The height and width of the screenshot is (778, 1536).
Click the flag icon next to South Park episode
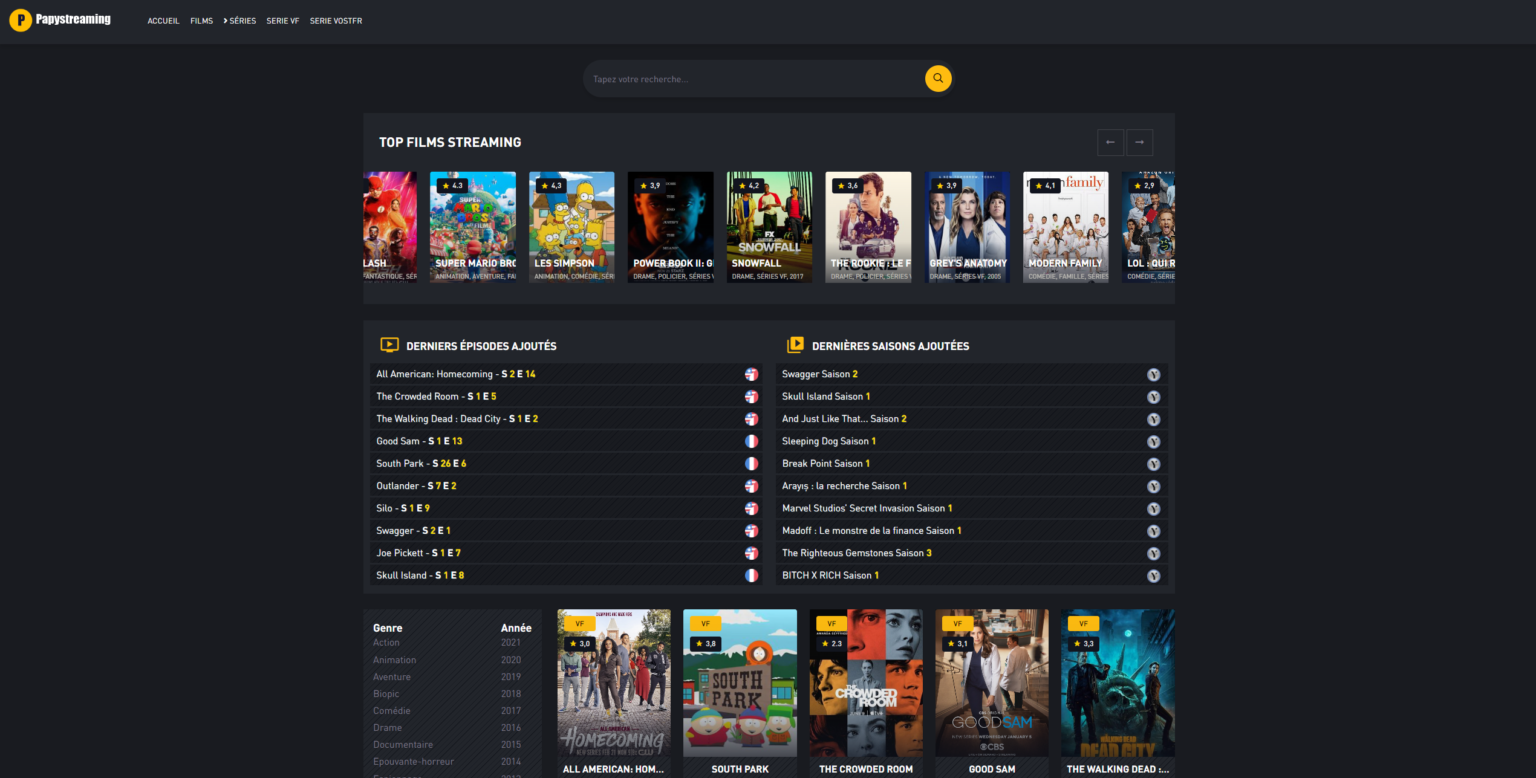[x=751, y=463]
